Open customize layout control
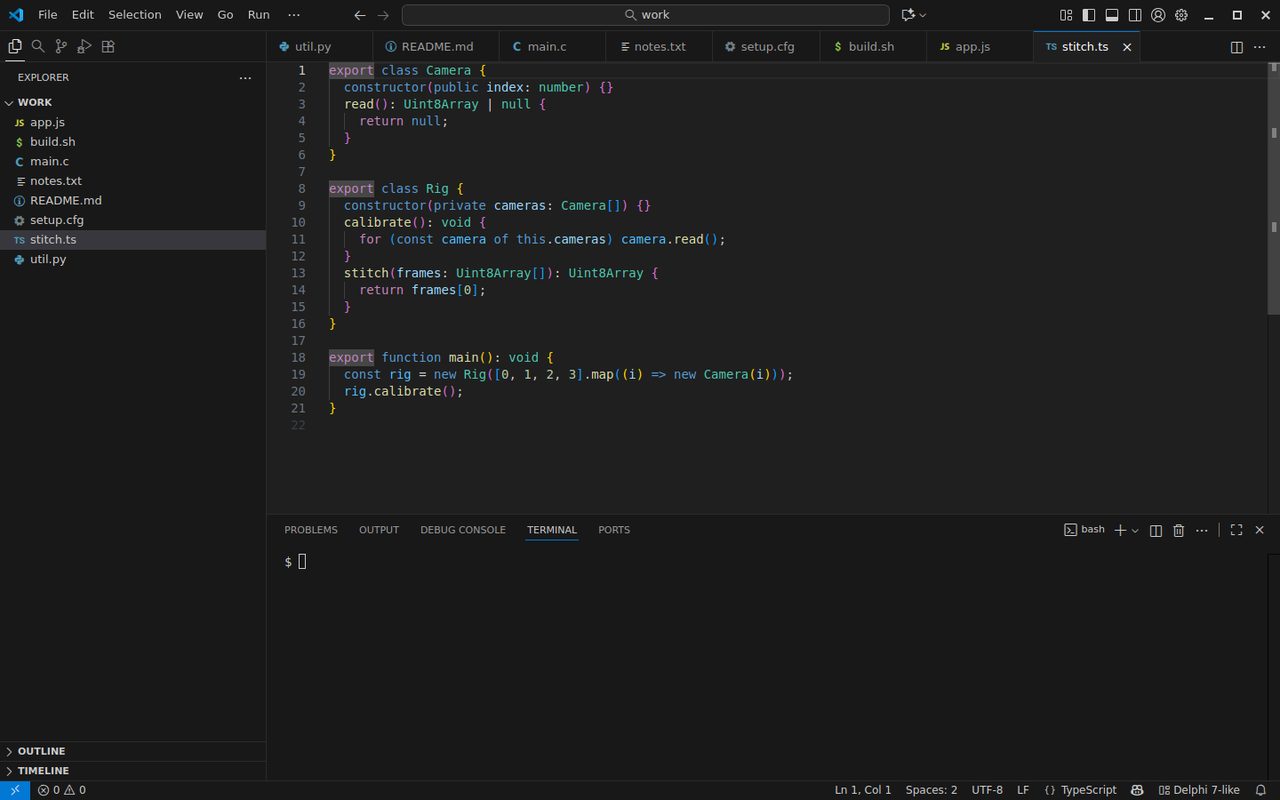The width and height of the screenshot is (1280, 800). (1066, 15)
